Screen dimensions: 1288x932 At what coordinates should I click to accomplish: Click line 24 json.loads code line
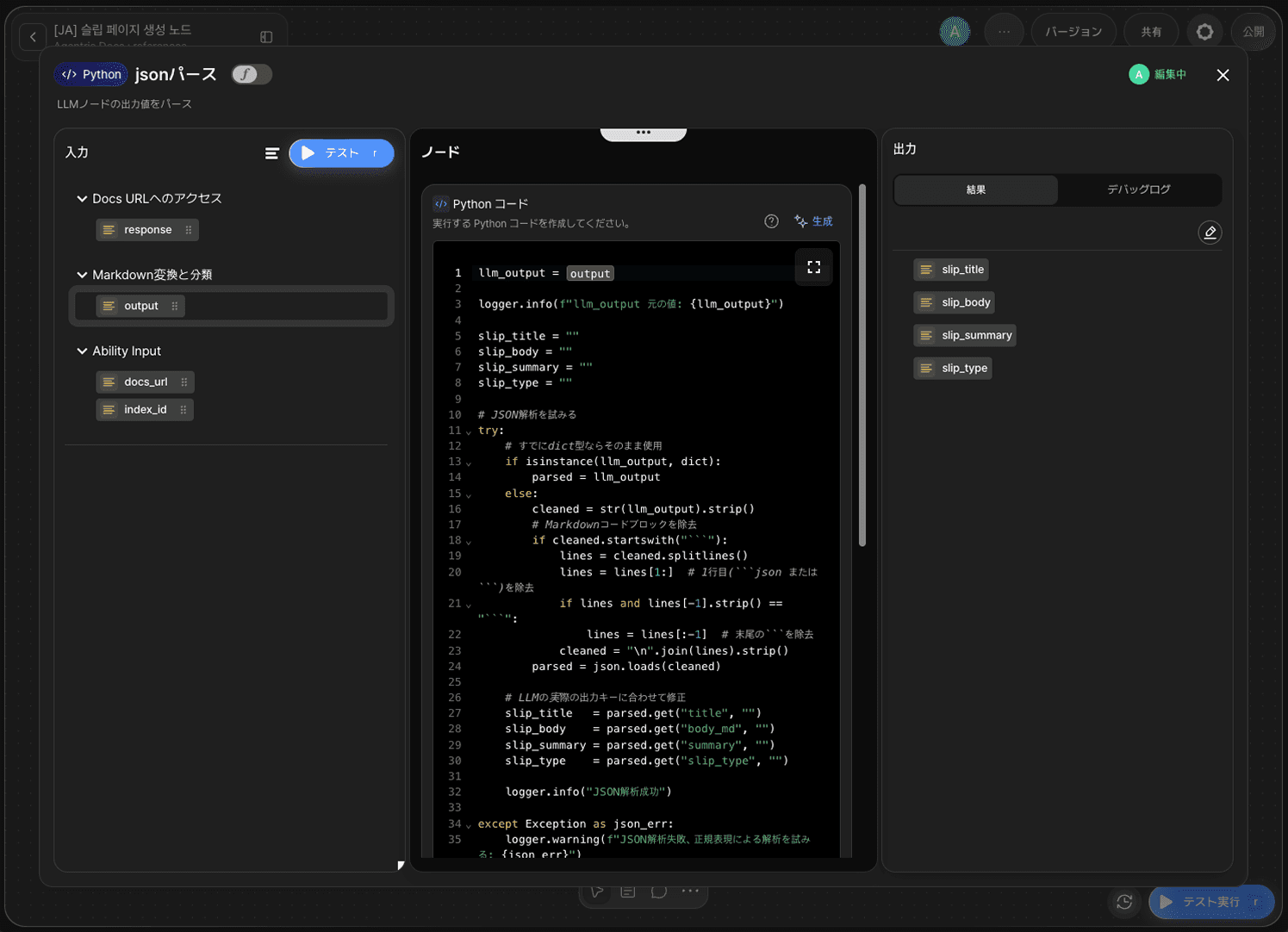click(626, 667)
